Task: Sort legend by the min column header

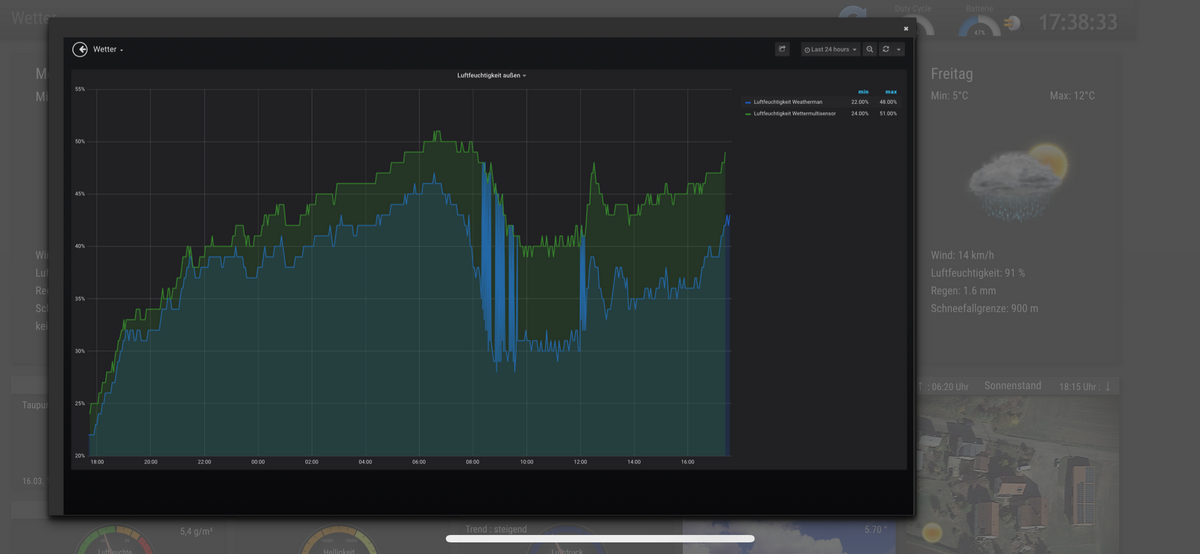Action: click(862, 91)
